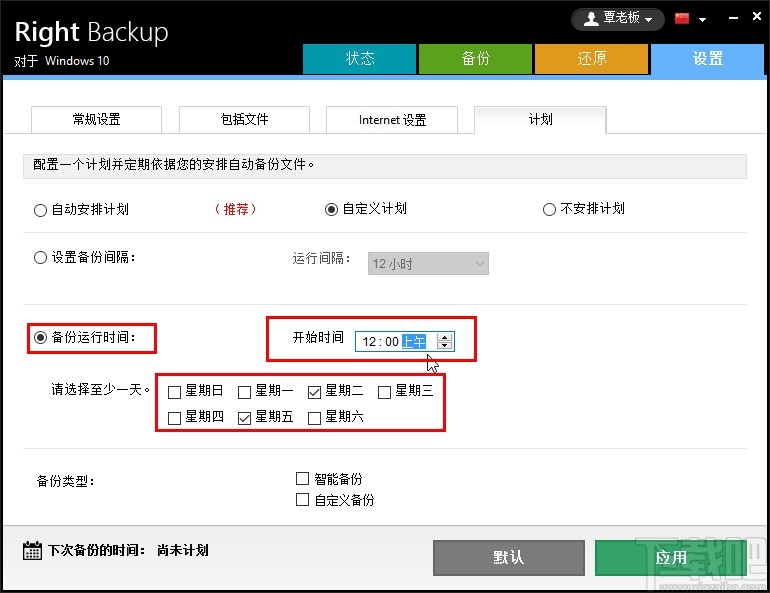Check the 星期四 checkbox
The width and height of the screenshot is (770, 593).
pyautogui.click(x=174, y=418)
